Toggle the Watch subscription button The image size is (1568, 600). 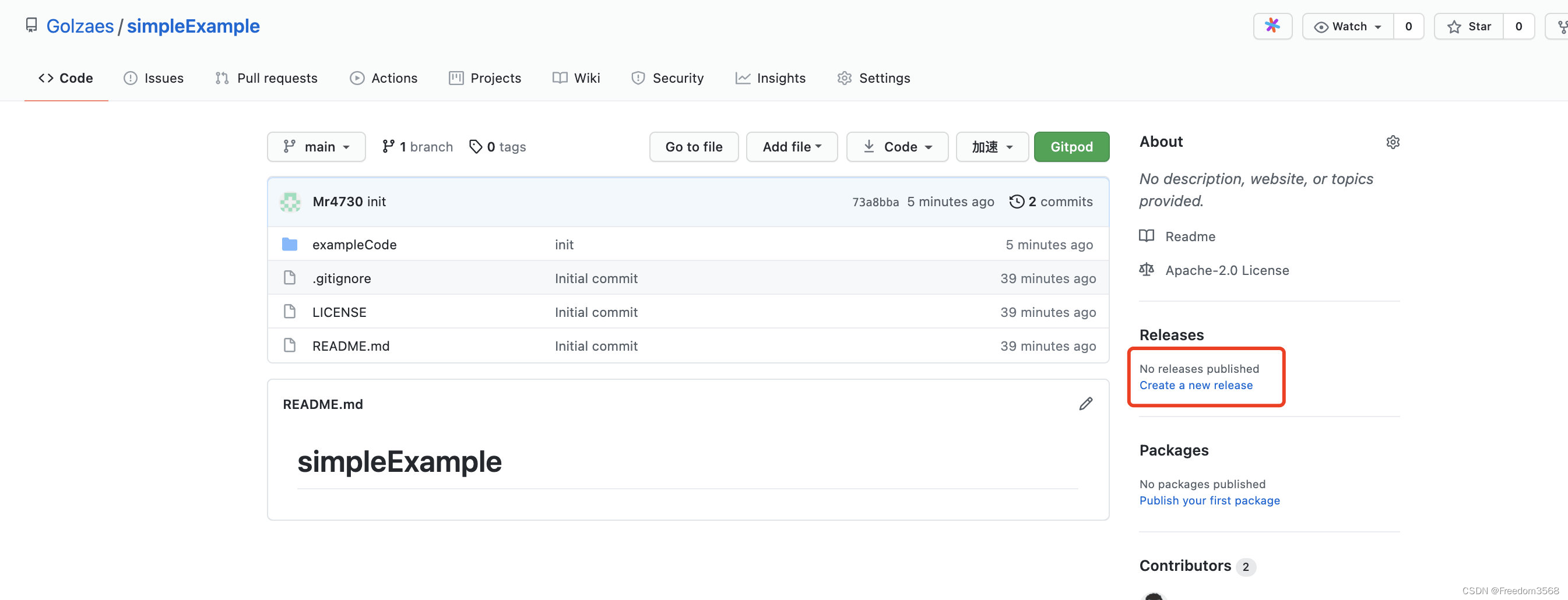(1348, 26)
